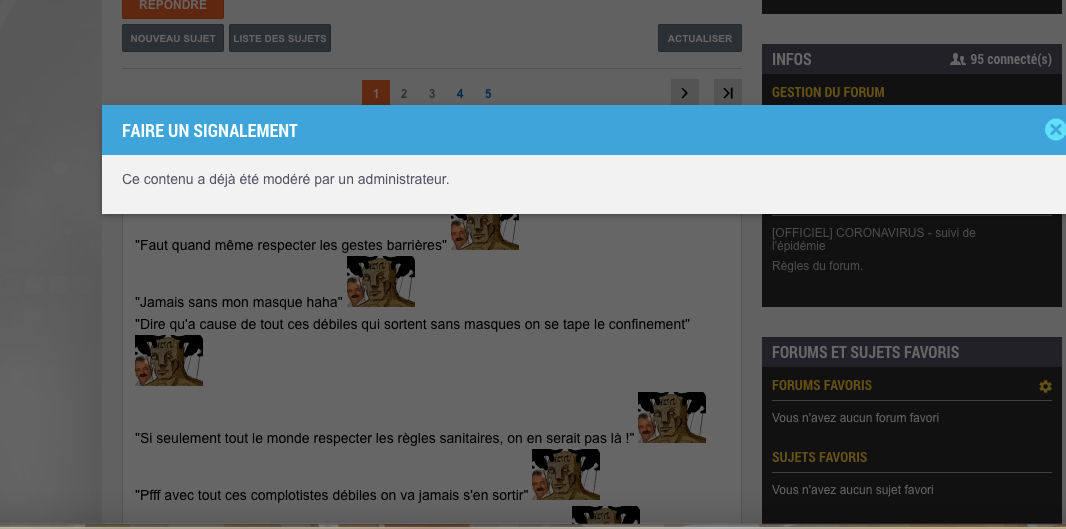Screen dimensions: 1066x529
Task: Click next page arrow icon
Action: tap(685, 92)
